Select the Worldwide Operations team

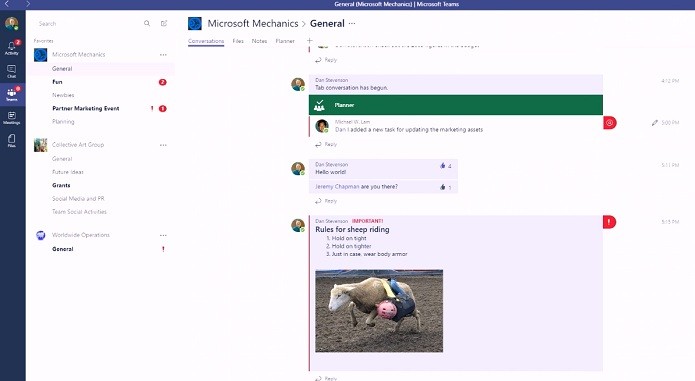81,235
